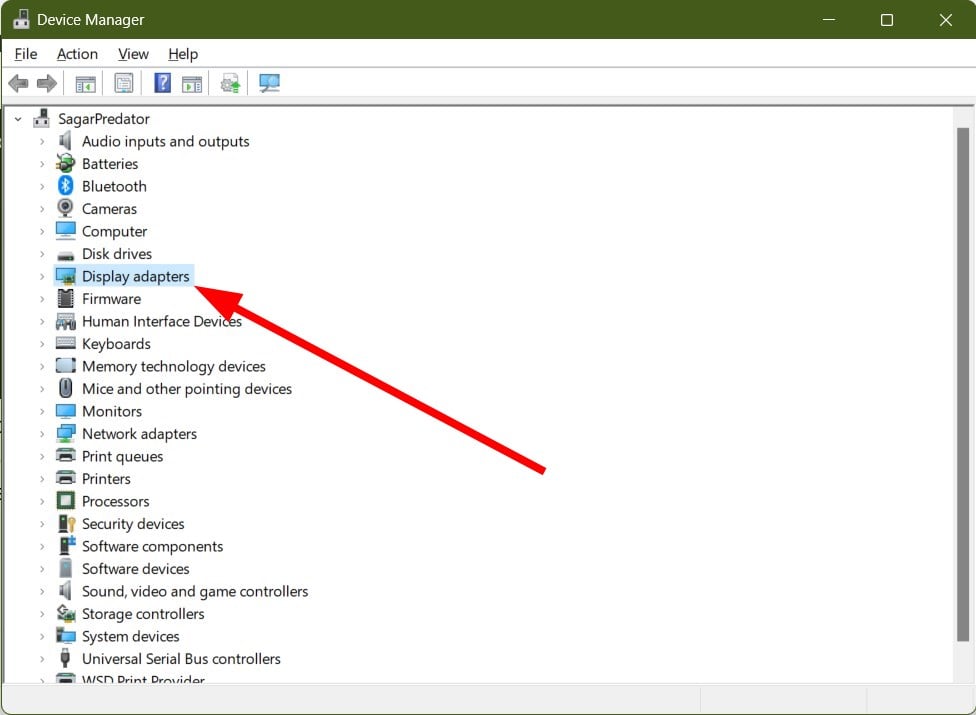Screen dimensions: 976x715
Task: Select the Computer tree row
Action: [x=101, y=231]
